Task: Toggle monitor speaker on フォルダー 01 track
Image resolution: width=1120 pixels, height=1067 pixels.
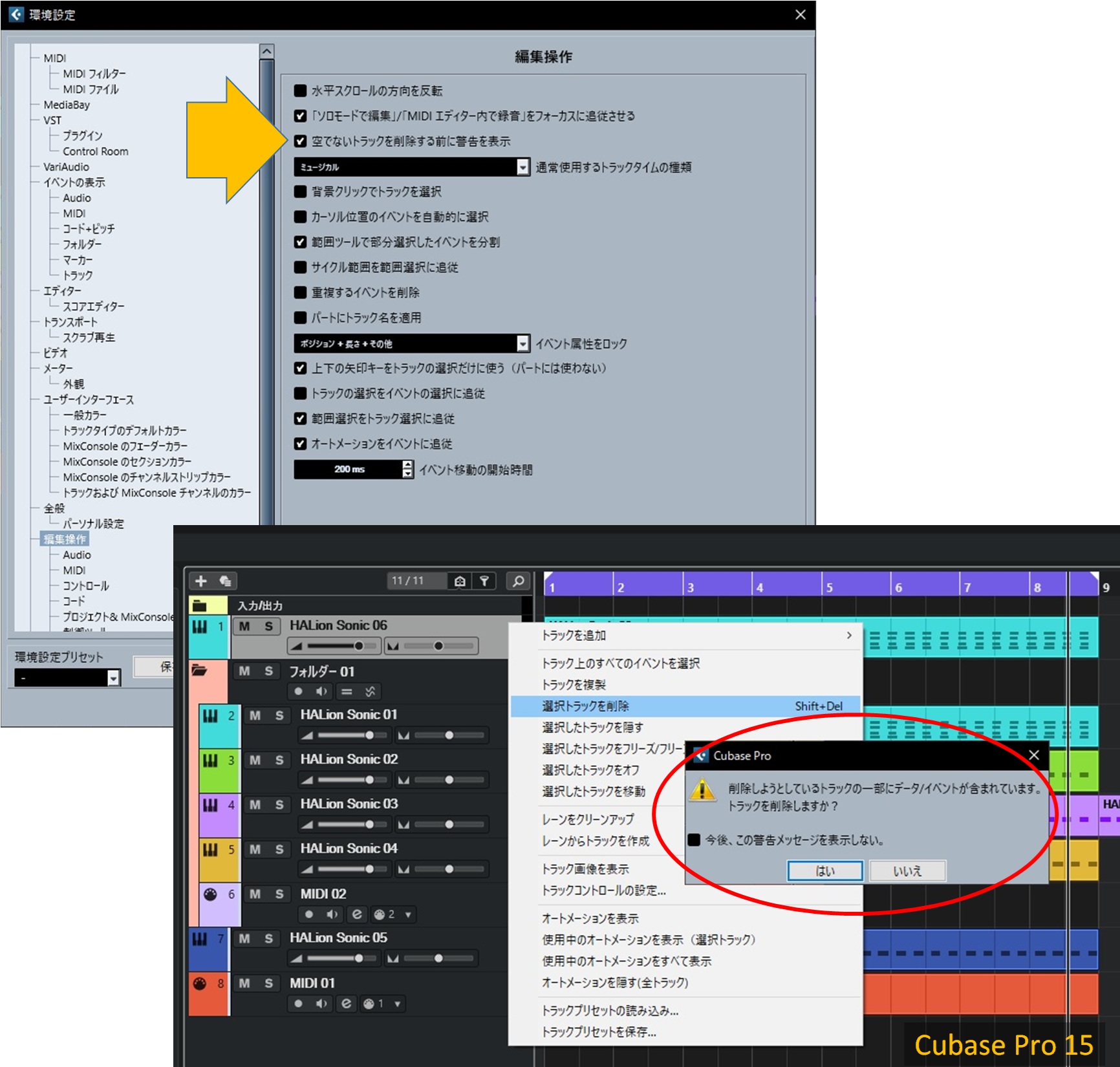Action: (x=321, y=691)
